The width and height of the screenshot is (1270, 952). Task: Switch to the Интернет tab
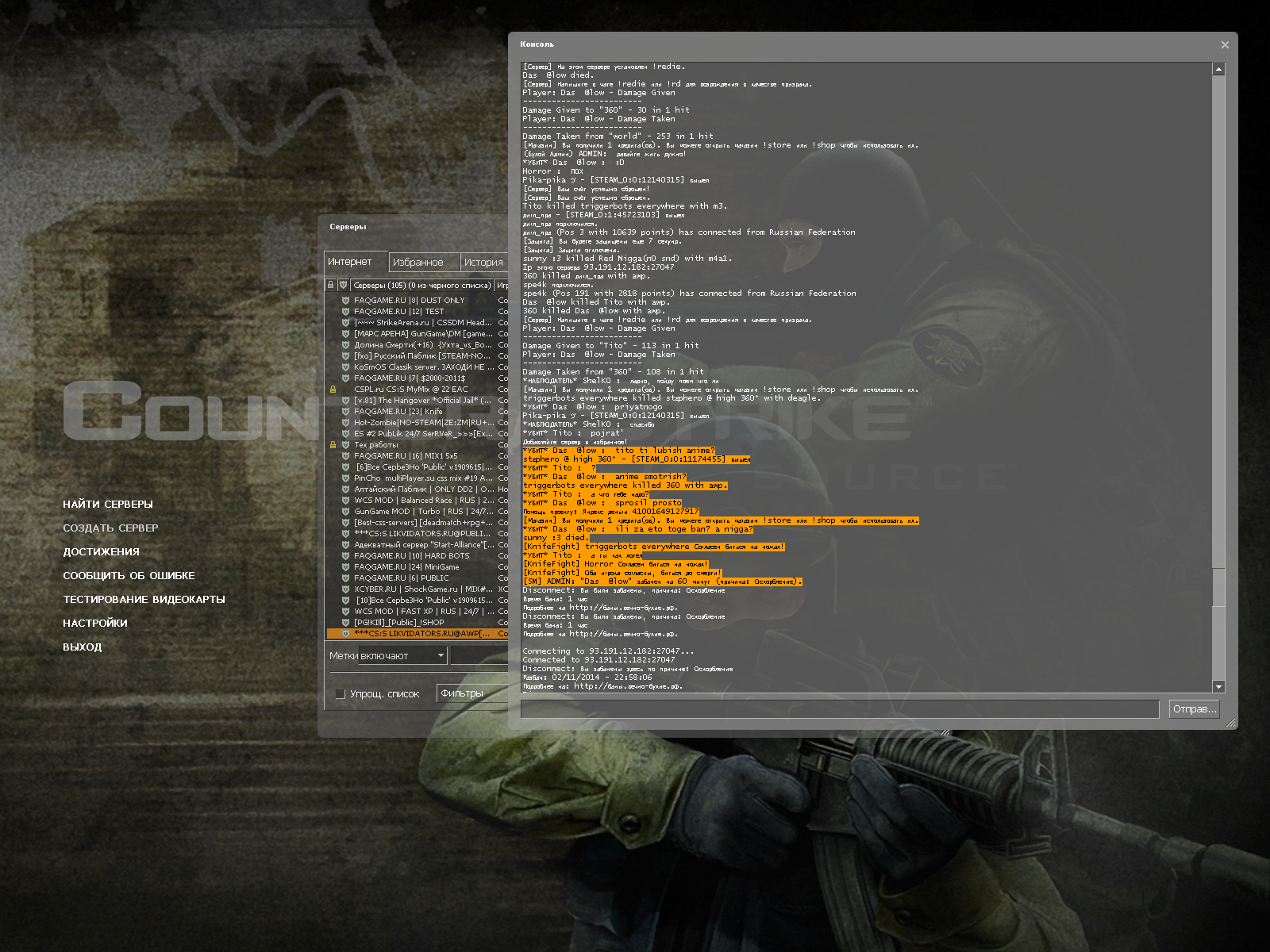[x=356, y=262]
